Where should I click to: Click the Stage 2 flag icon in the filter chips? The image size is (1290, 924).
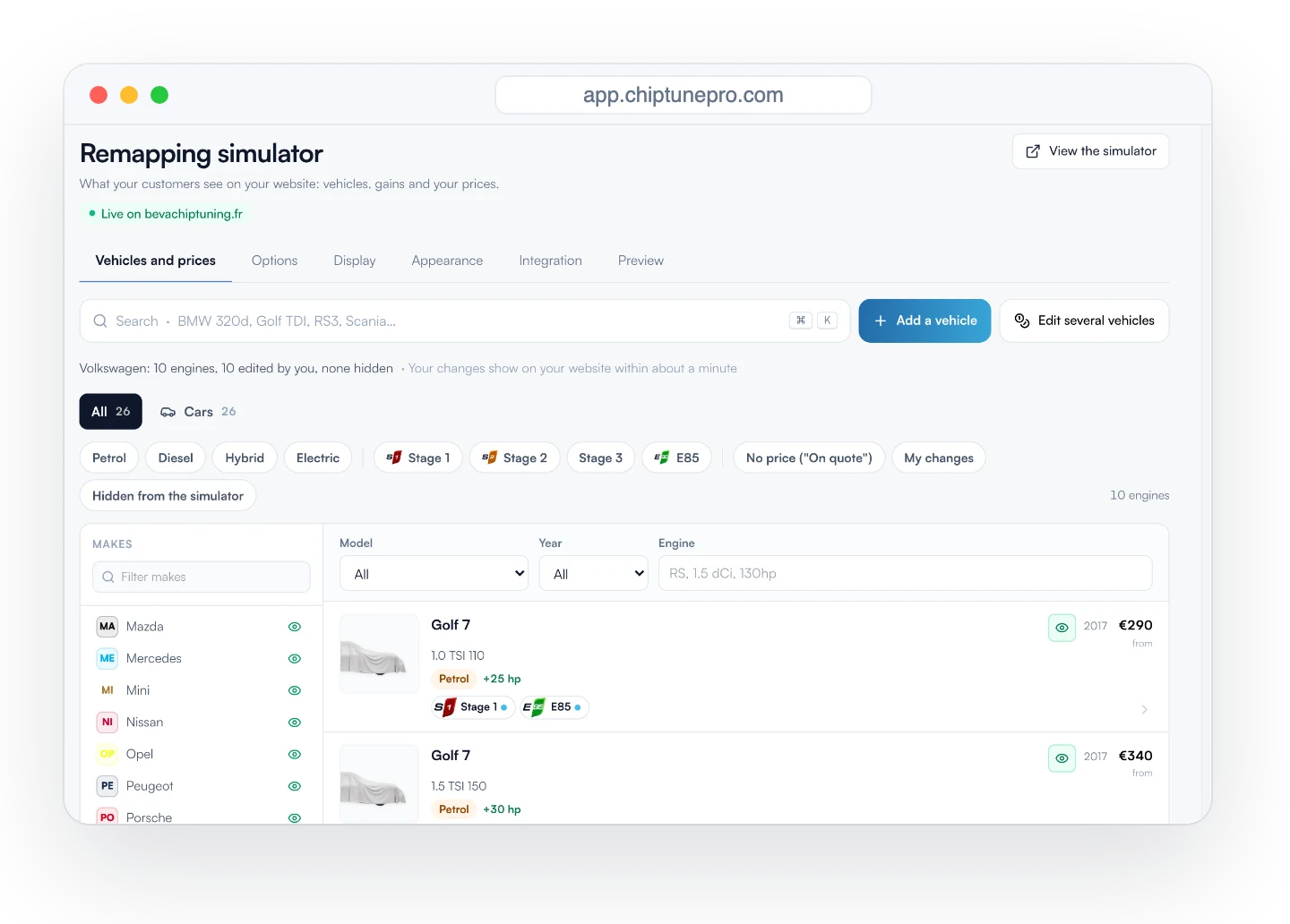click(x=489, y=458)
